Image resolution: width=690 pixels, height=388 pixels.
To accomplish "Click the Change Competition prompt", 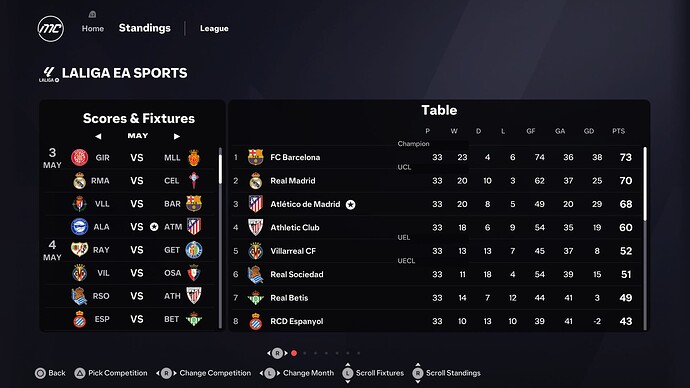I will point(203,373).
